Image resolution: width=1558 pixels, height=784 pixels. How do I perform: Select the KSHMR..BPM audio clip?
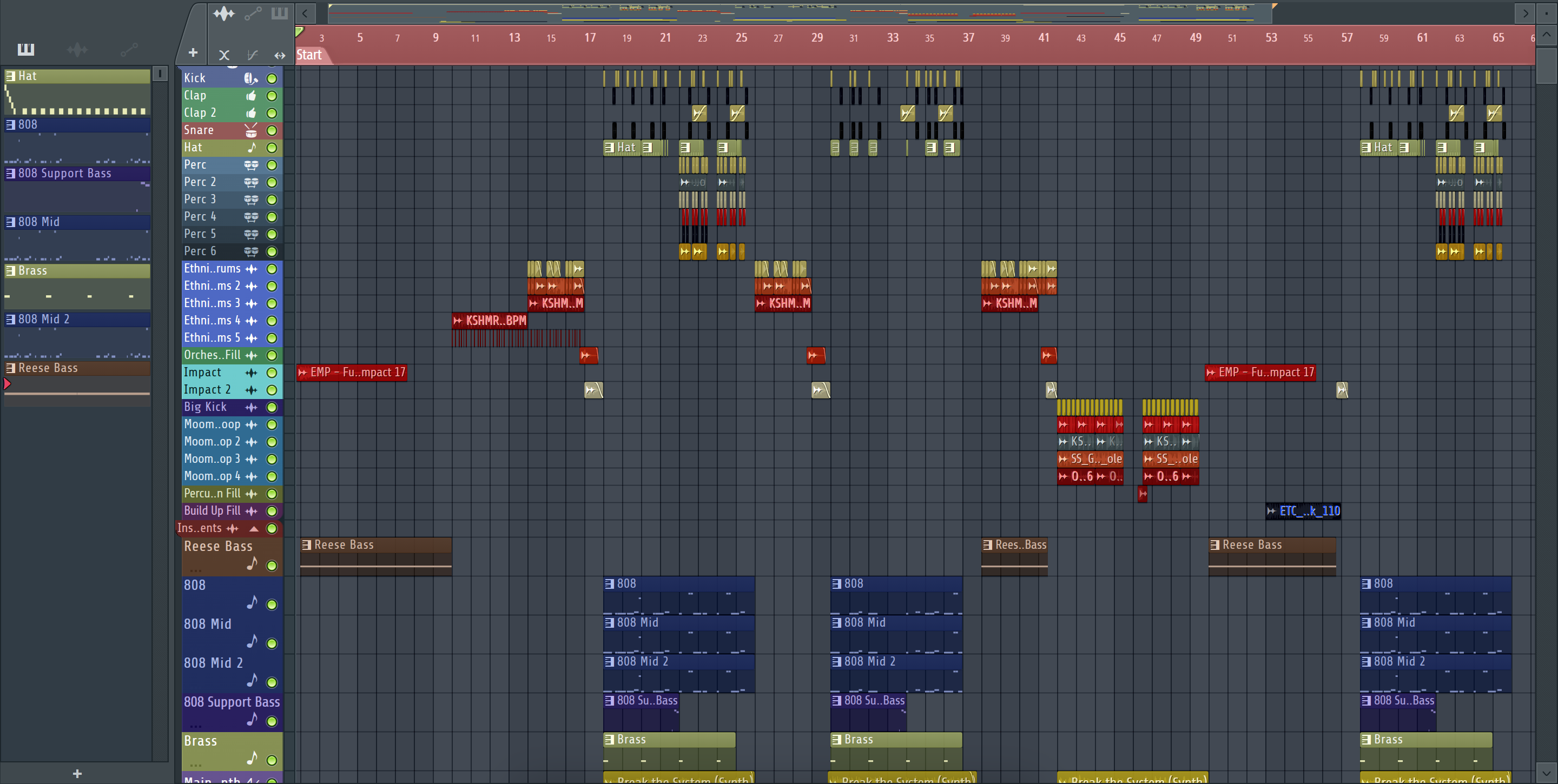(489, 321)
